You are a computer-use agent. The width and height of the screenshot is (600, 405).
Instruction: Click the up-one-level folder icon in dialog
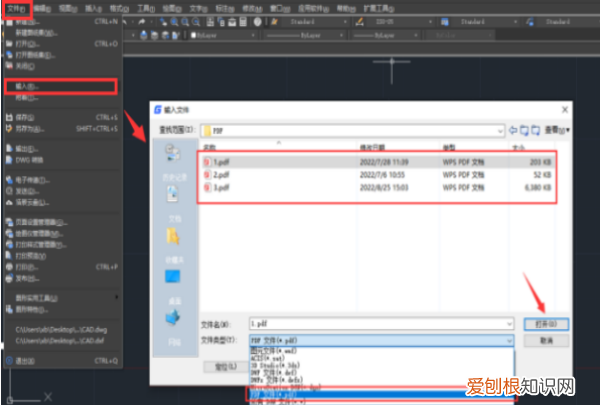(524, 131)
